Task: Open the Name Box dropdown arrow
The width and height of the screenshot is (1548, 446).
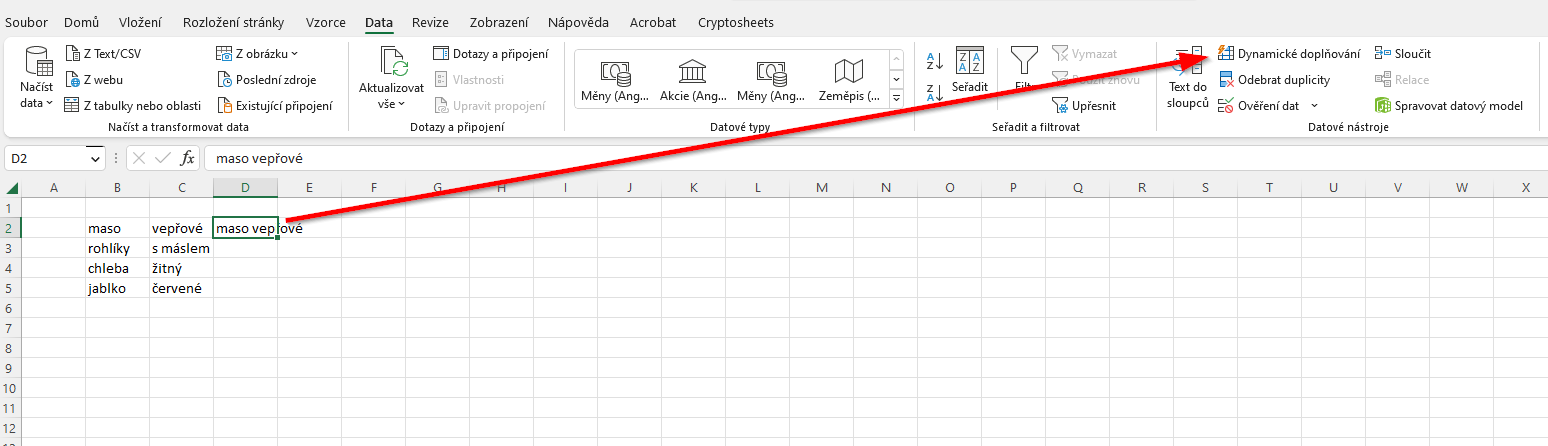Action: coord(96,158)
